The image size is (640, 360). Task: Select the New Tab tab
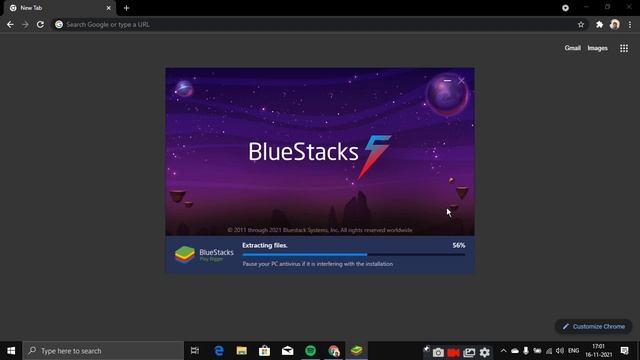59,8
